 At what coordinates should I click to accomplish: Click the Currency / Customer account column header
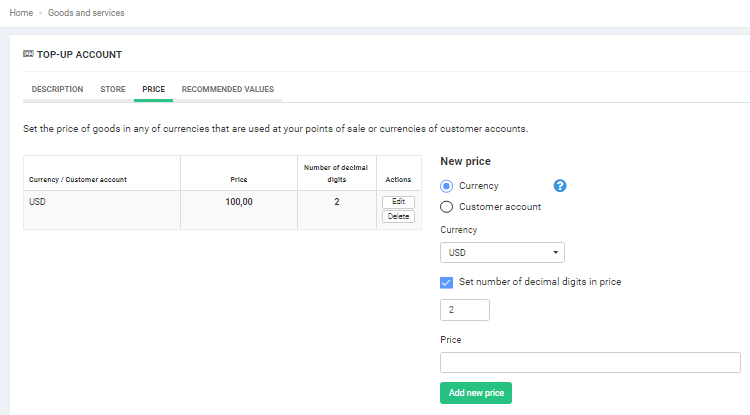pyautogui.click(x=78, y=179)
